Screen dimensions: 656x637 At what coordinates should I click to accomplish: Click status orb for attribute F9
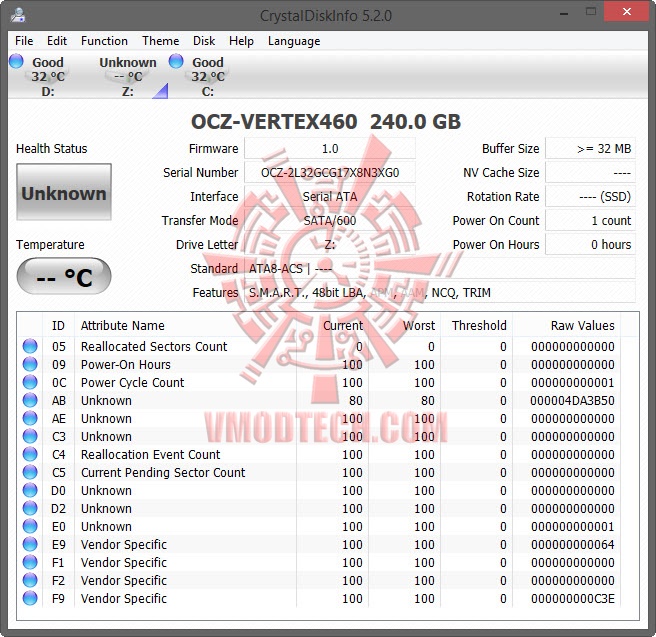pyautogui.click(x=30, y=598)
